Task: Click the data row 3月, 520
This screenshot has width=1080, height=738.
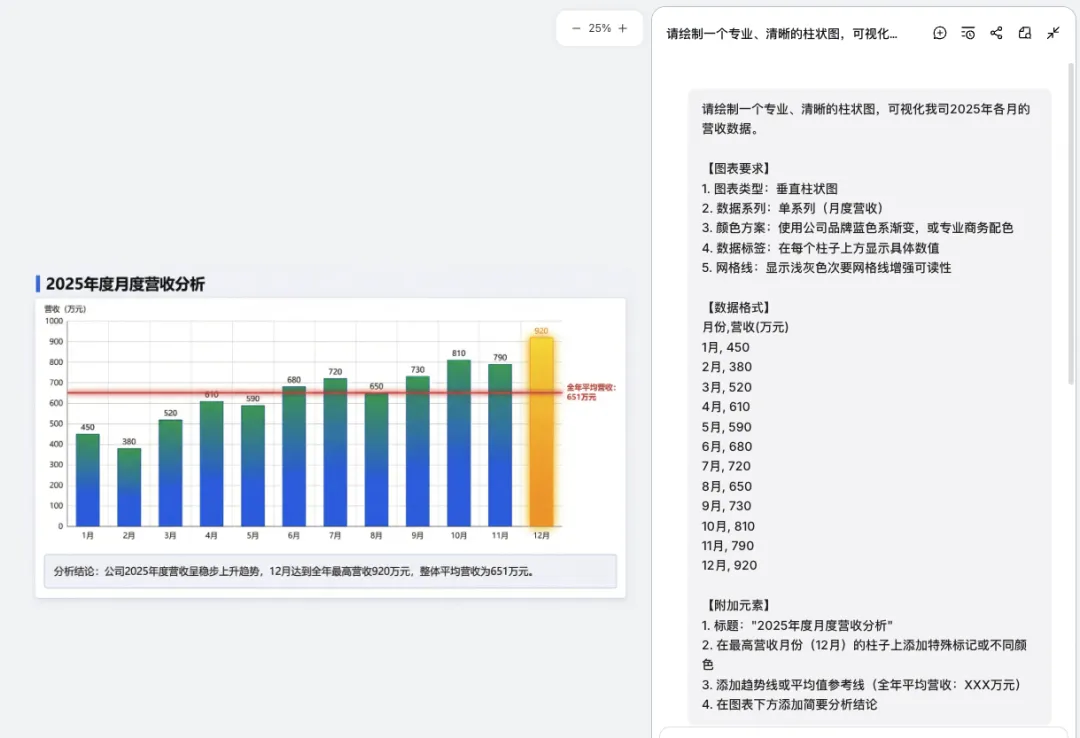Action: pos(727,387)
